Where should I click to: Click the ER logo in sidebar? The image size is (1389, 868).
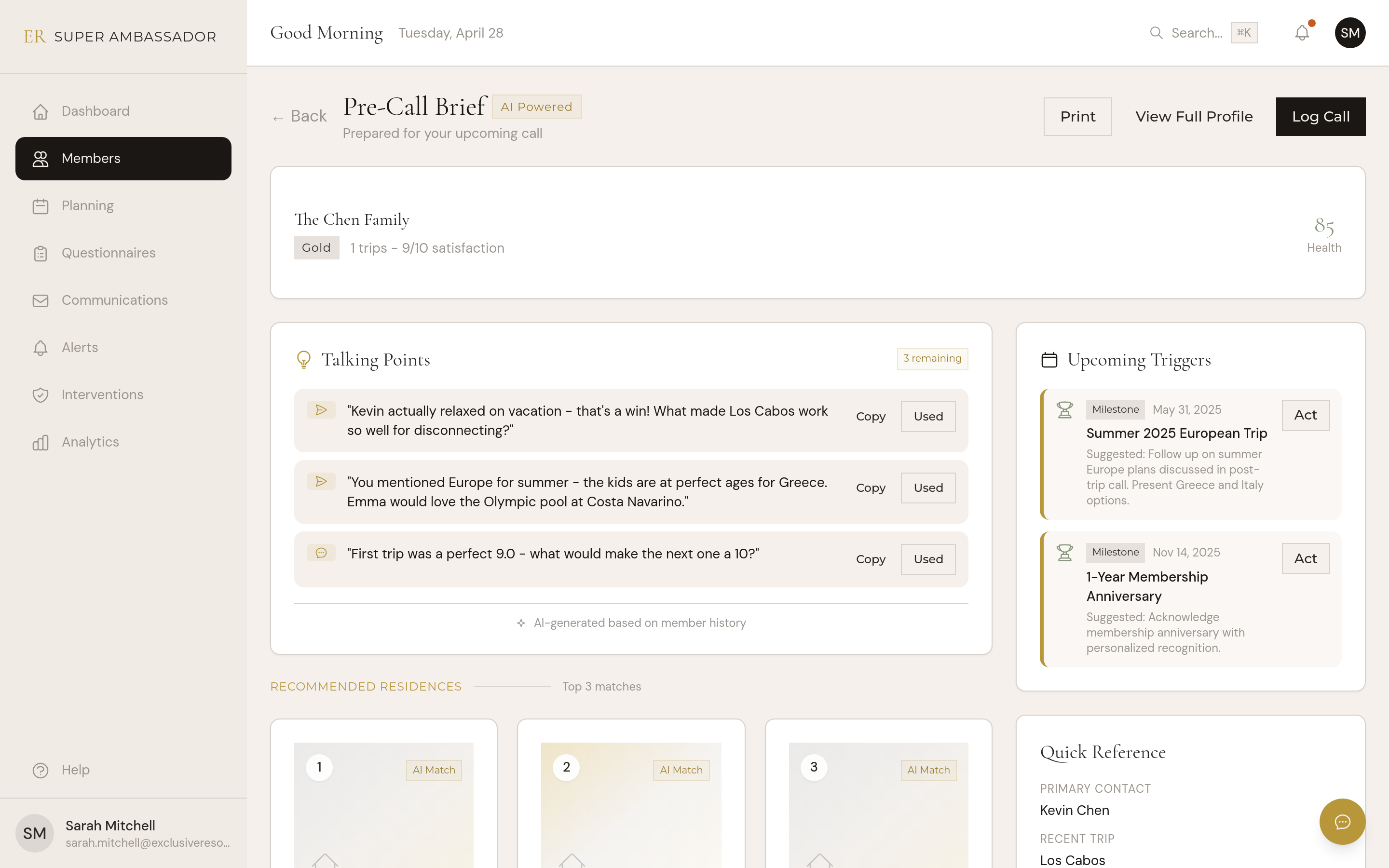pyautogui.click(x=34, y=37)
